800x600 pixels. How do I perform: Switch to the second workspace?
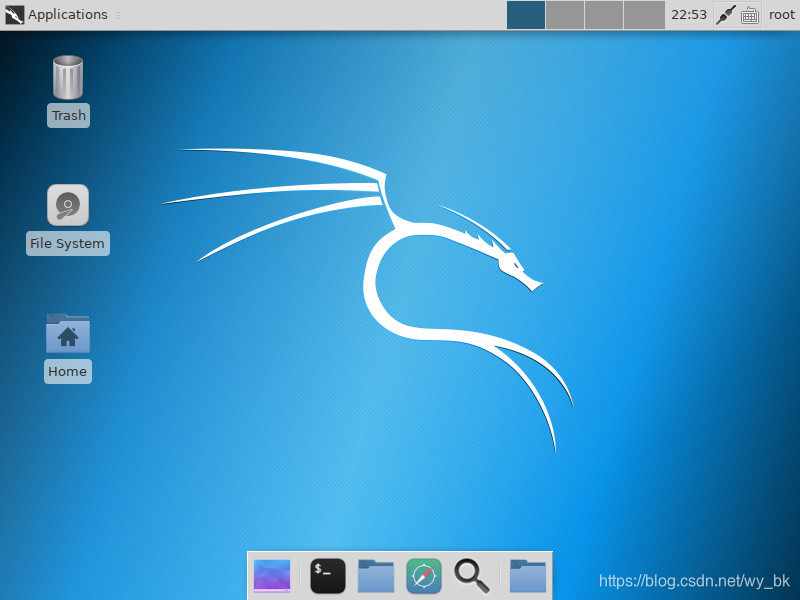[565, 15]
